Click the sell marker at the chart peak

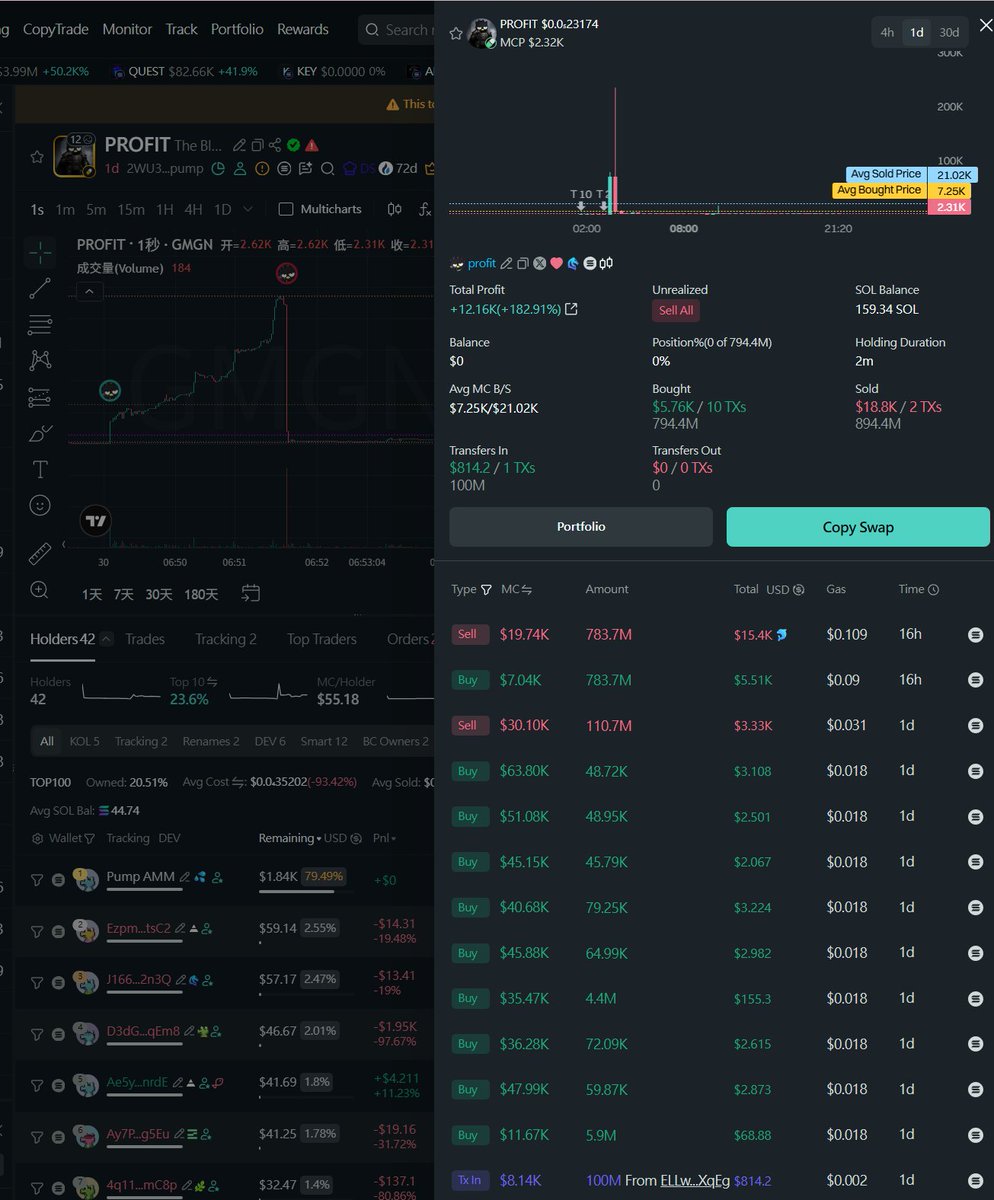tap(286, 273)
